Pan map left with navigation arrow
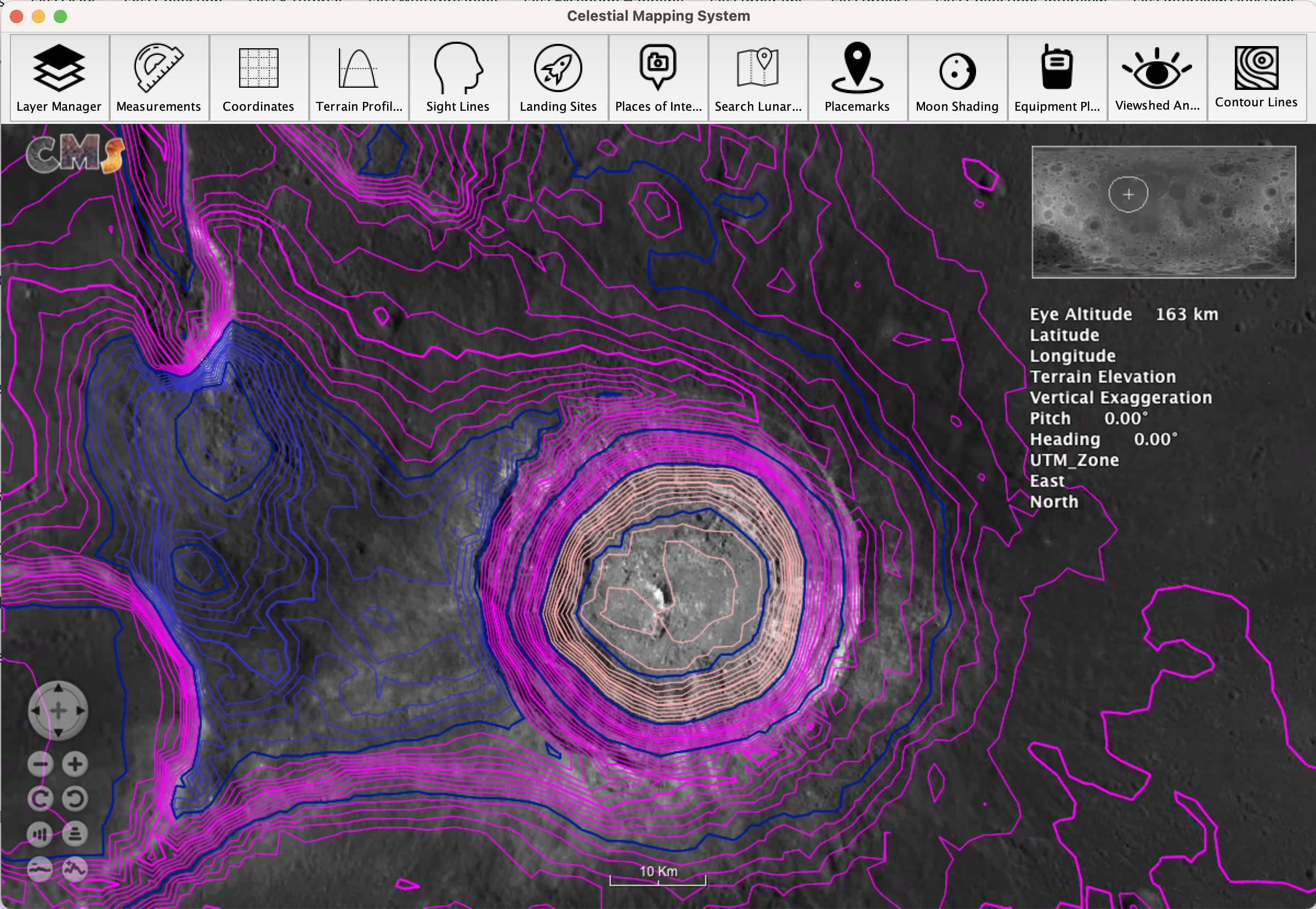1316x909 pixels. (x=36, y=711)
